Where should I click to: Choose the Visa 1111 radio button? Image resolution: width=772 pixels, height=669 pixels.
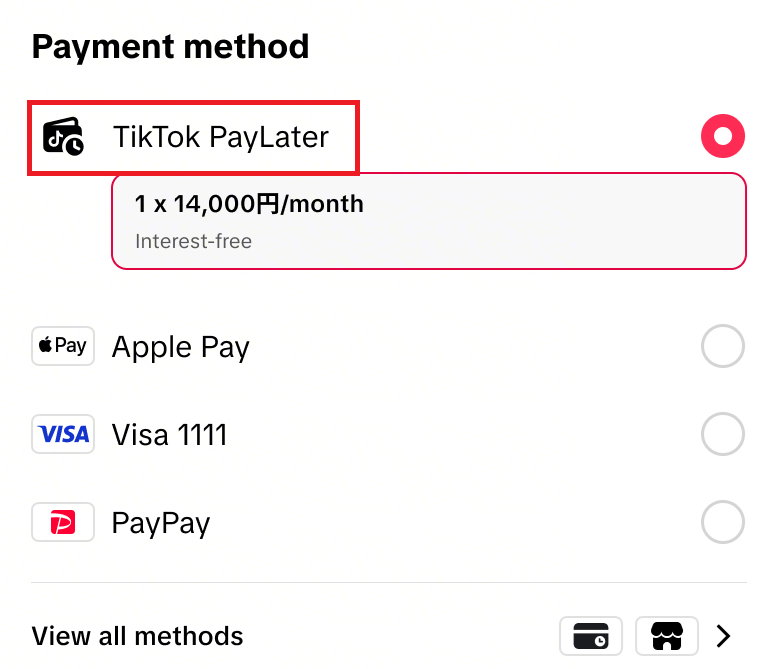tap(722, 434)
